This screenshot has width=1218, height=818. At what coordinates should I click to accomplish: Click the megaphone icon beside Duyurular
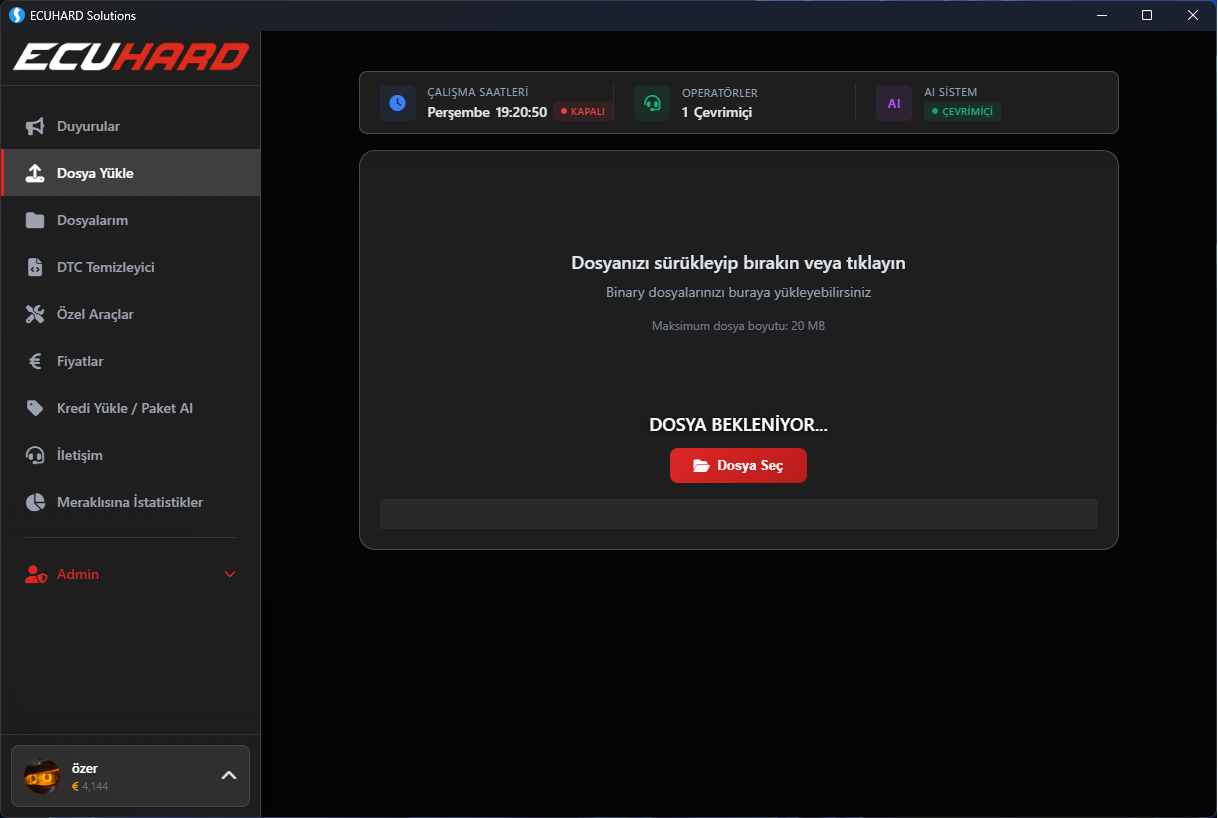coord(35,127)
